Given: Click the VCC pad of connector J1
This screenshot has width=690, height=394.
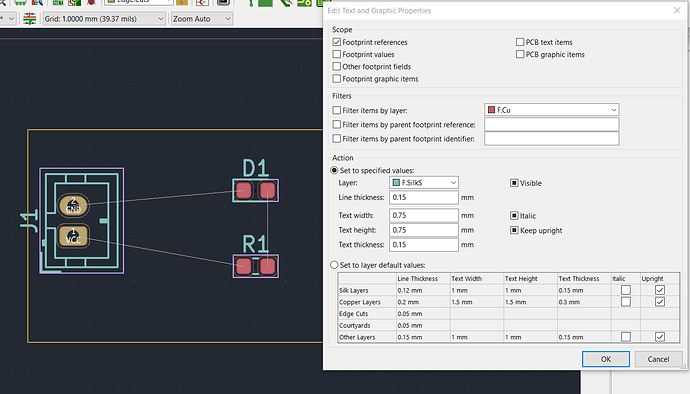Looking at the screenshot, I should pyautogui.click(x=73, y=236).
